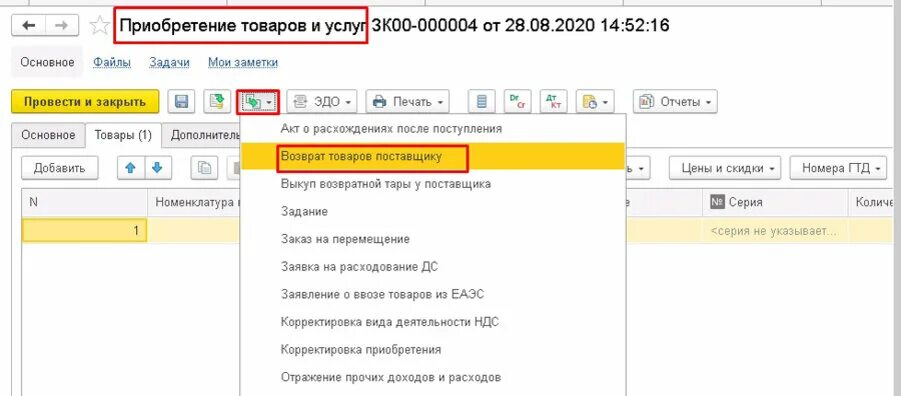901x396 pixels.
Task: Open the document-with-clock dropdown icon
Action: click(595, 102)
